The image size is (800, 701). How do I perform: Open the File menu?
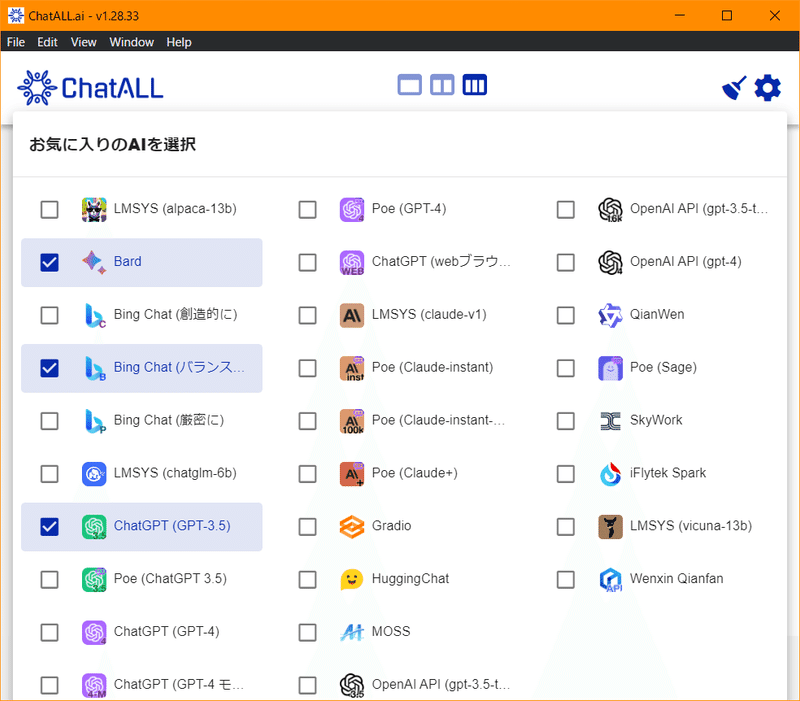15,42
